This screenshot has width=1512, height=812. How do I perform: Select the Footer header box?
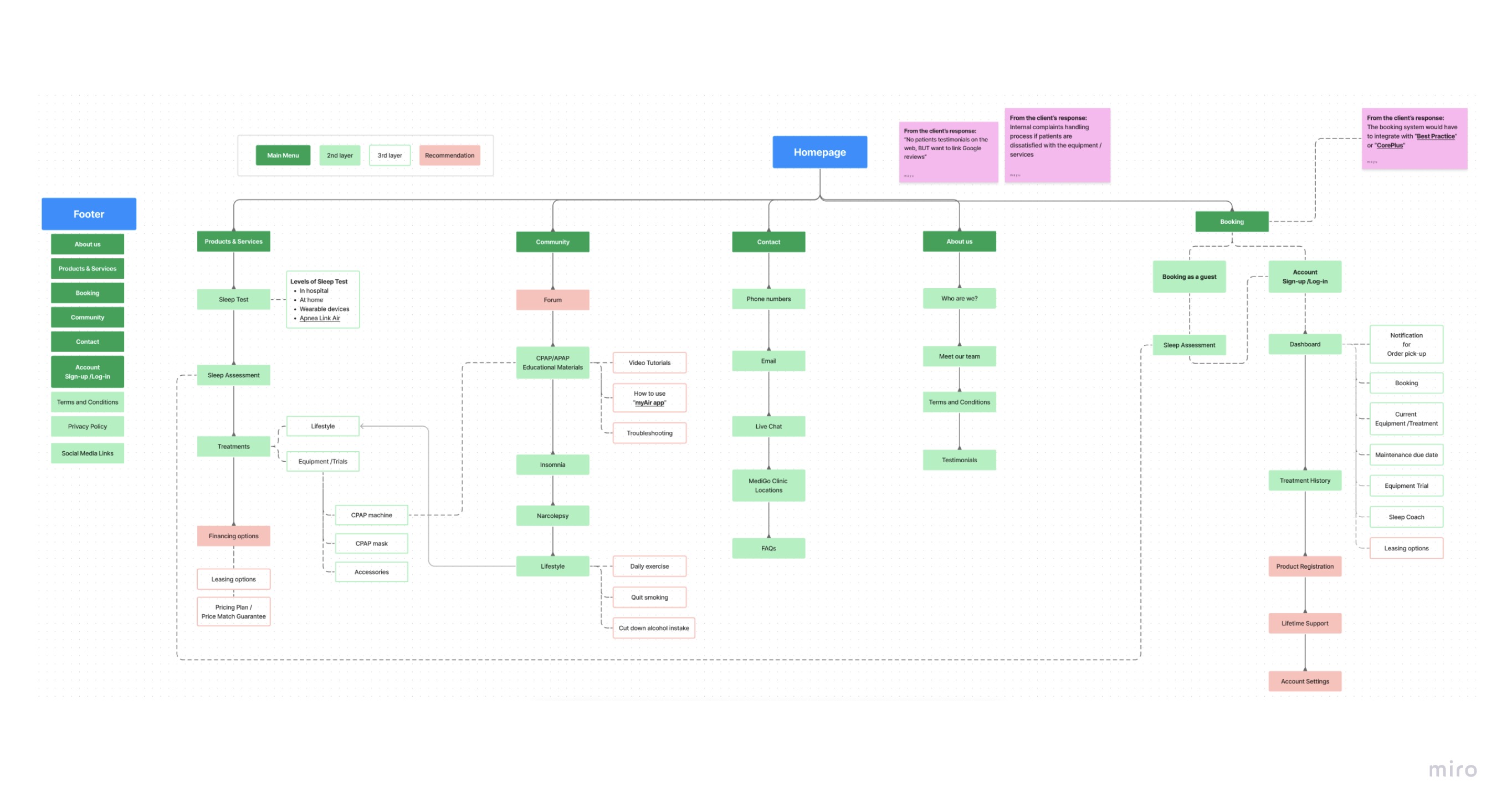click(x=89, y=215)
